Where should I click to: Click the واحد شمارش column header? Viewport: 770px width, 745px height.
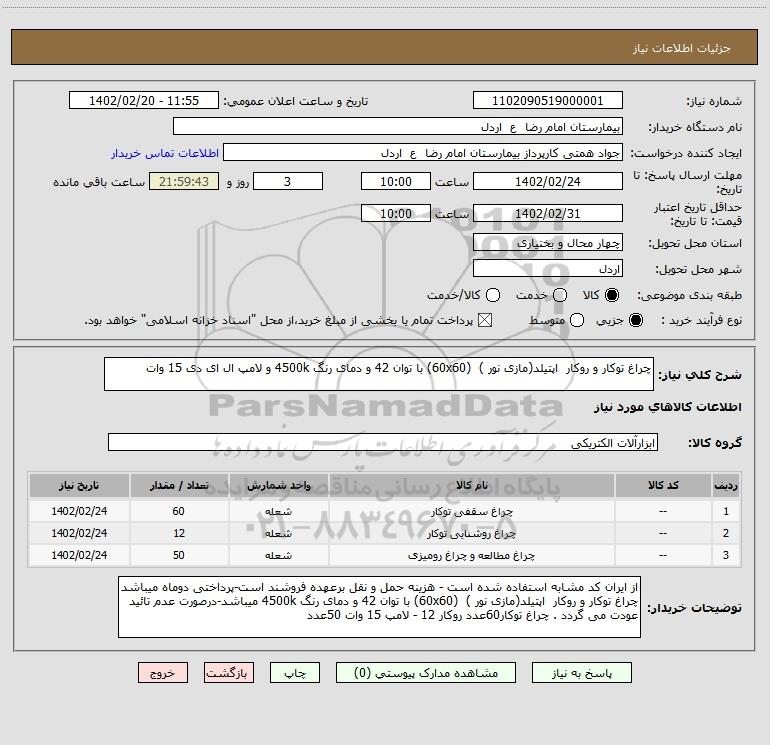(x=278, y=485)
